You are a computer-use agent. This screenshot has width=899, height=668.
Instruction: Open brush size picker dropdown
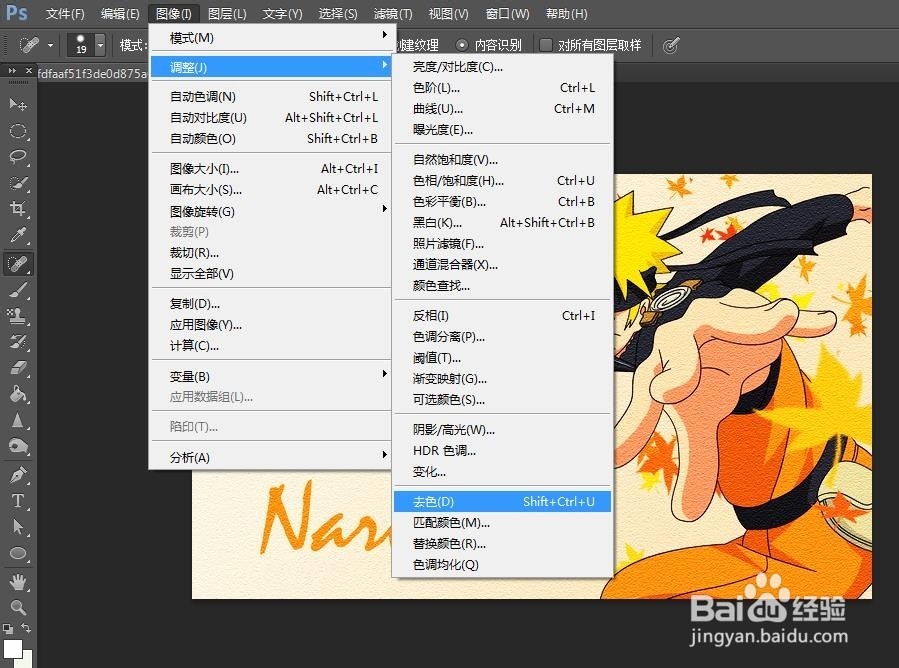pos(100,45)
